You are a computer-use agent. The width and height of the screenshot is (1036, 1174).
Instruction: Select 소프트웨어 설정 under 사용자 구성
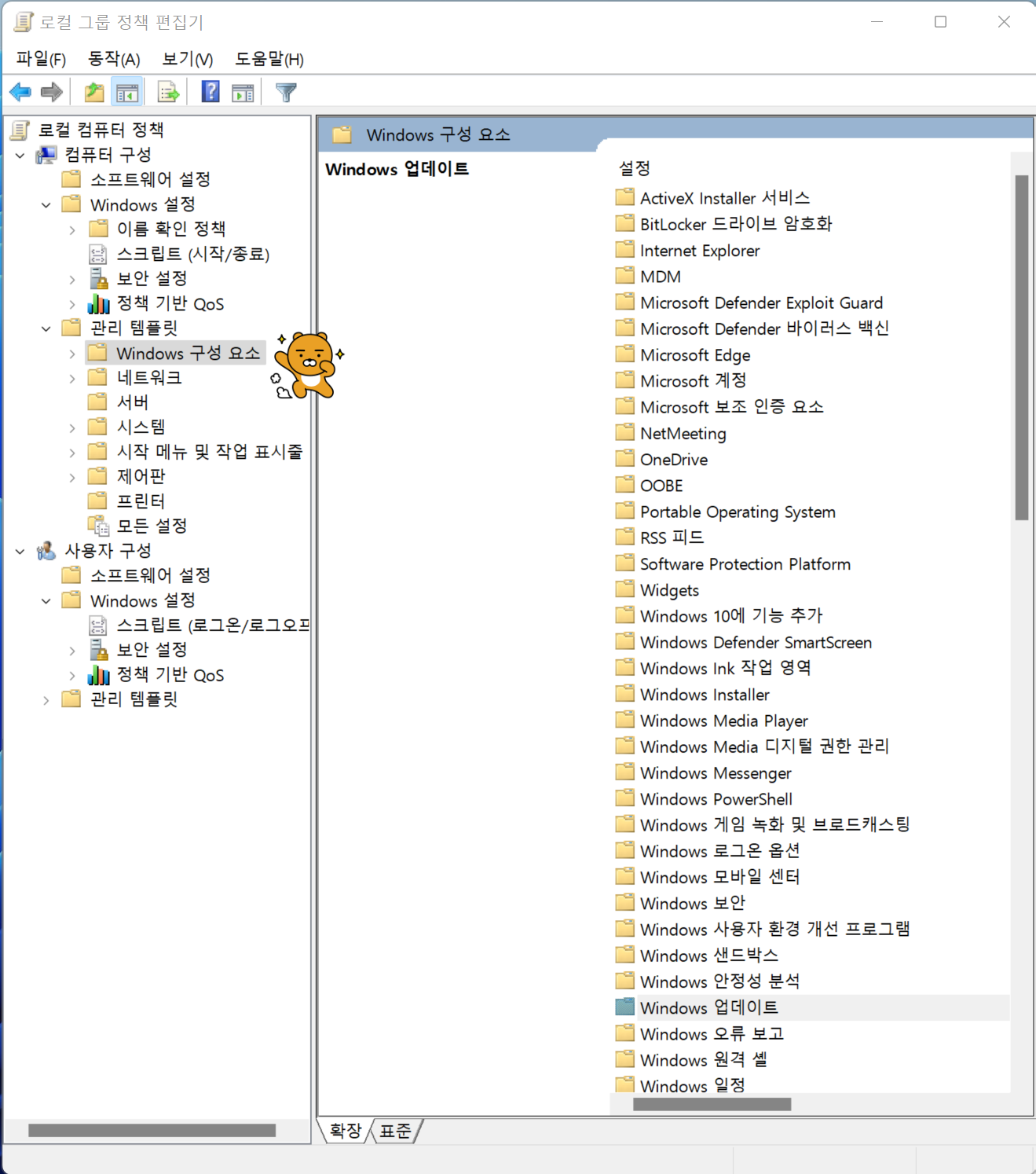tap(151, 575)
